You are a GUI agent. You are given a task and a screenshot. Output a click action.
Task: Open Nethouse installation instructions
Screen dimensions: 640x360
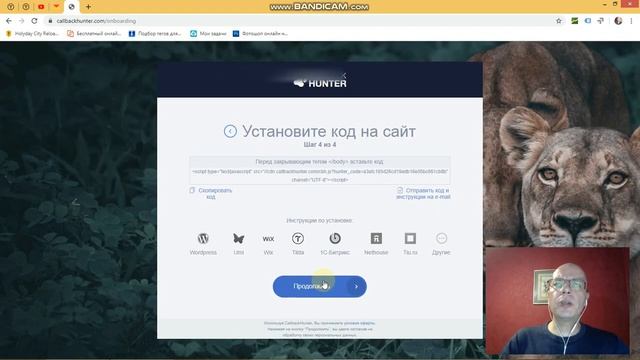[x=376, y=244]
